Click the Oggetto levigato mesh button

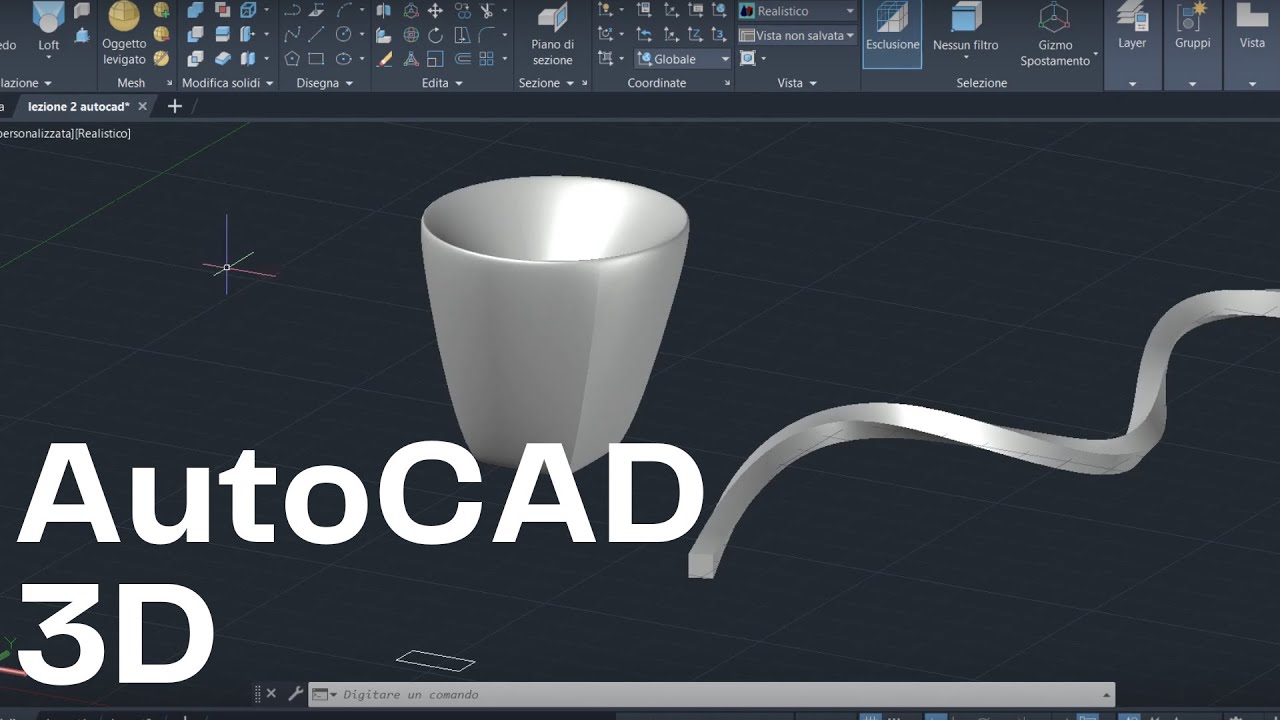click(x=124, y=33)
